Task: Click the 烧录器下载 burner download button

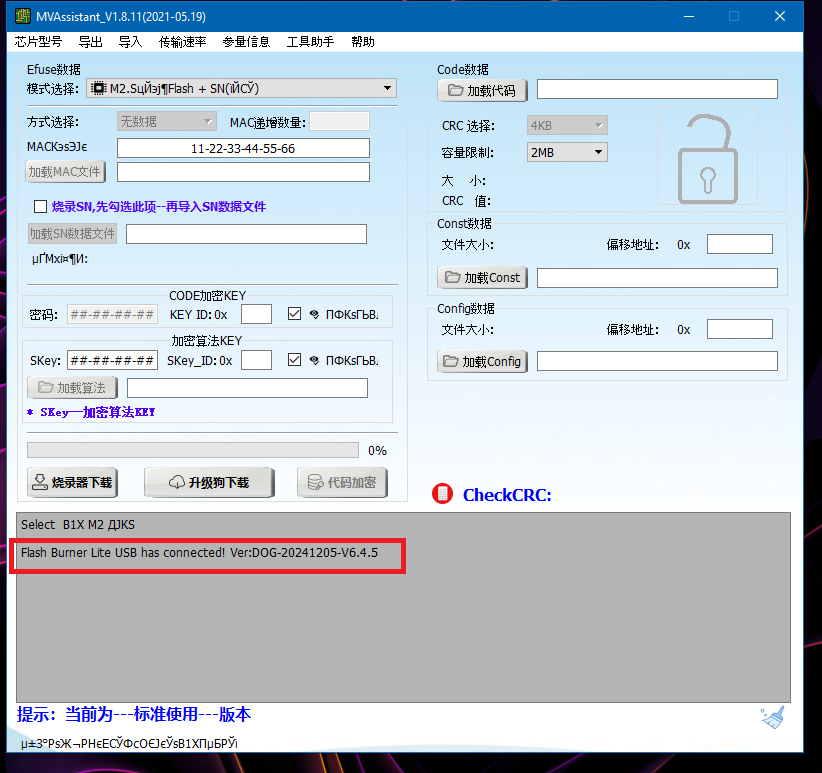Action: pyautogui.click(x=73, y=483)
